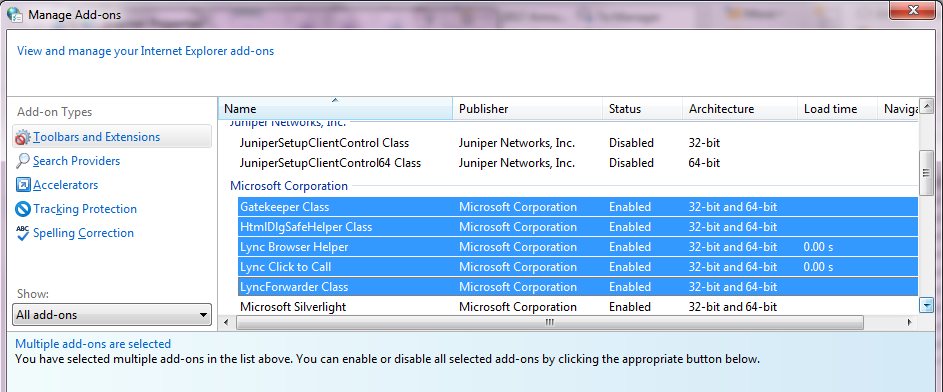The image size is (943, 392).
Task: Click the horizontal scrollbar left arrow
Action: tap(227, 323)
